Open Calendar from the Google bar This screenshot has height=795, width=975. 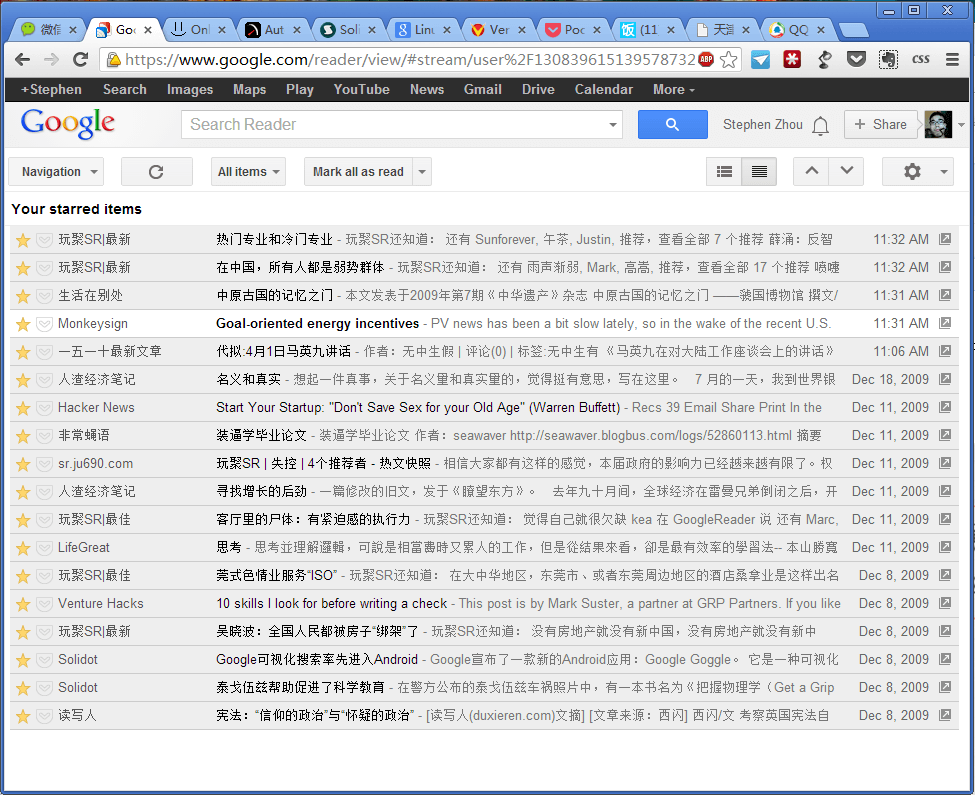[x=603, y=90]
